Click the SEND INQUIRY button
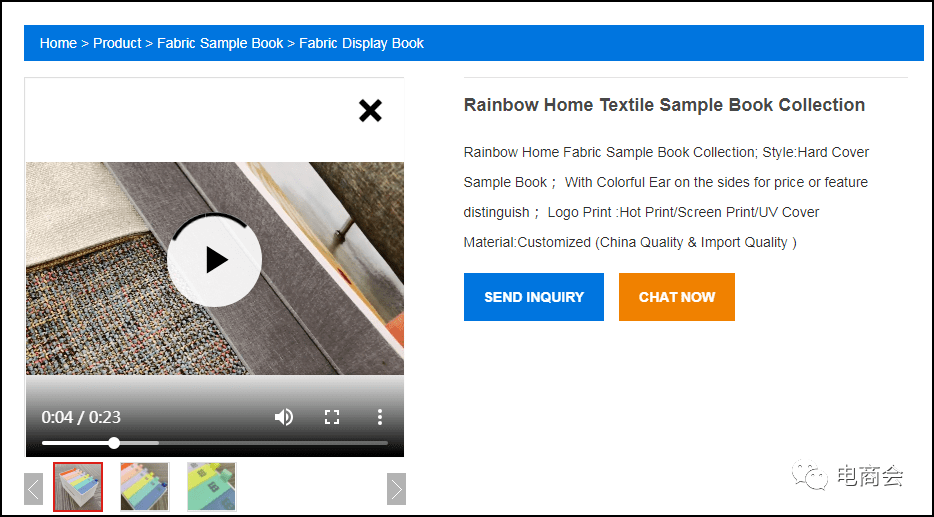This screenshot has height=517, width=934. pyautogui.click(x=534, y=297)
